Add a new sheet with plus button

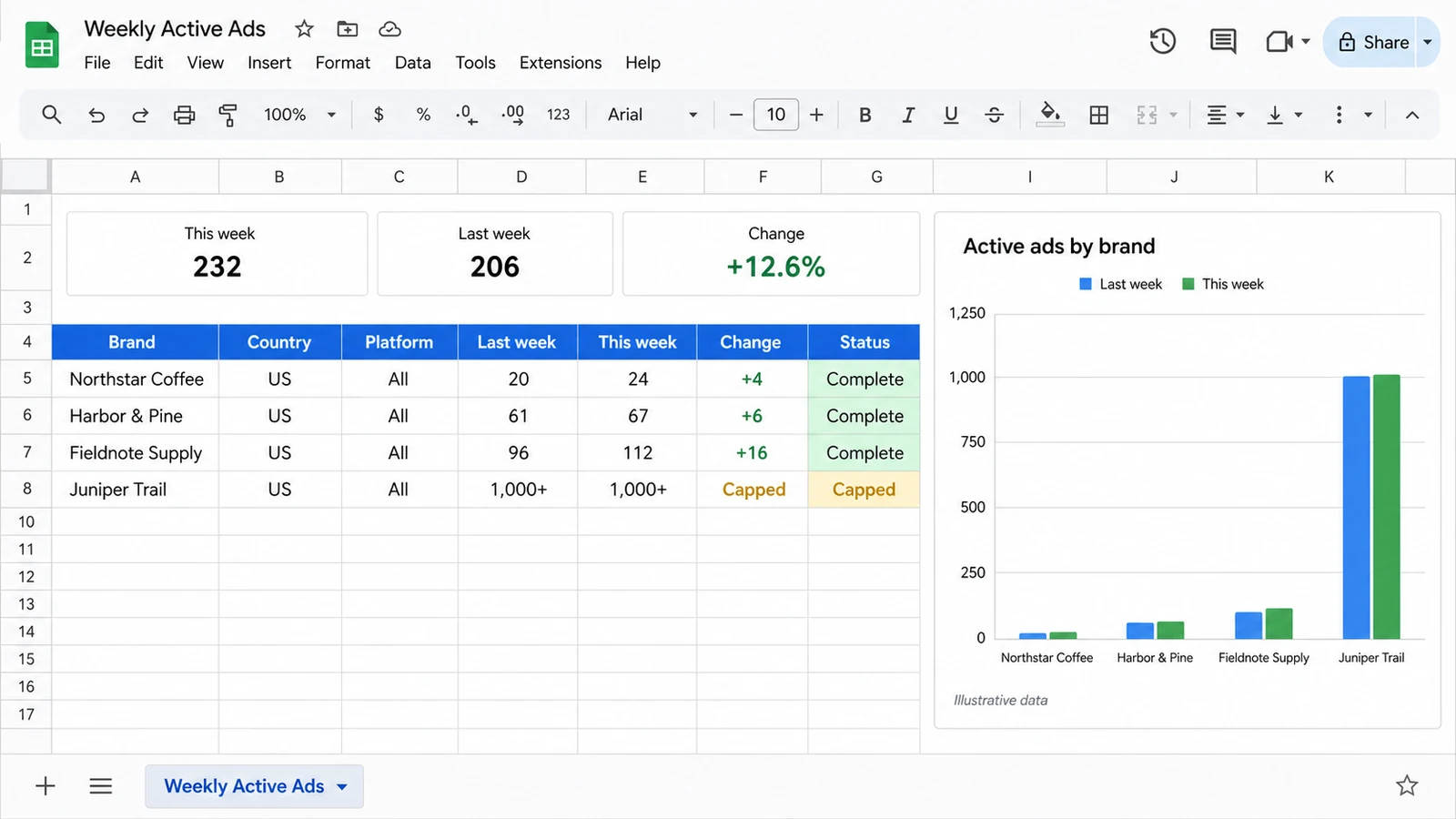(x=45, y=786)
